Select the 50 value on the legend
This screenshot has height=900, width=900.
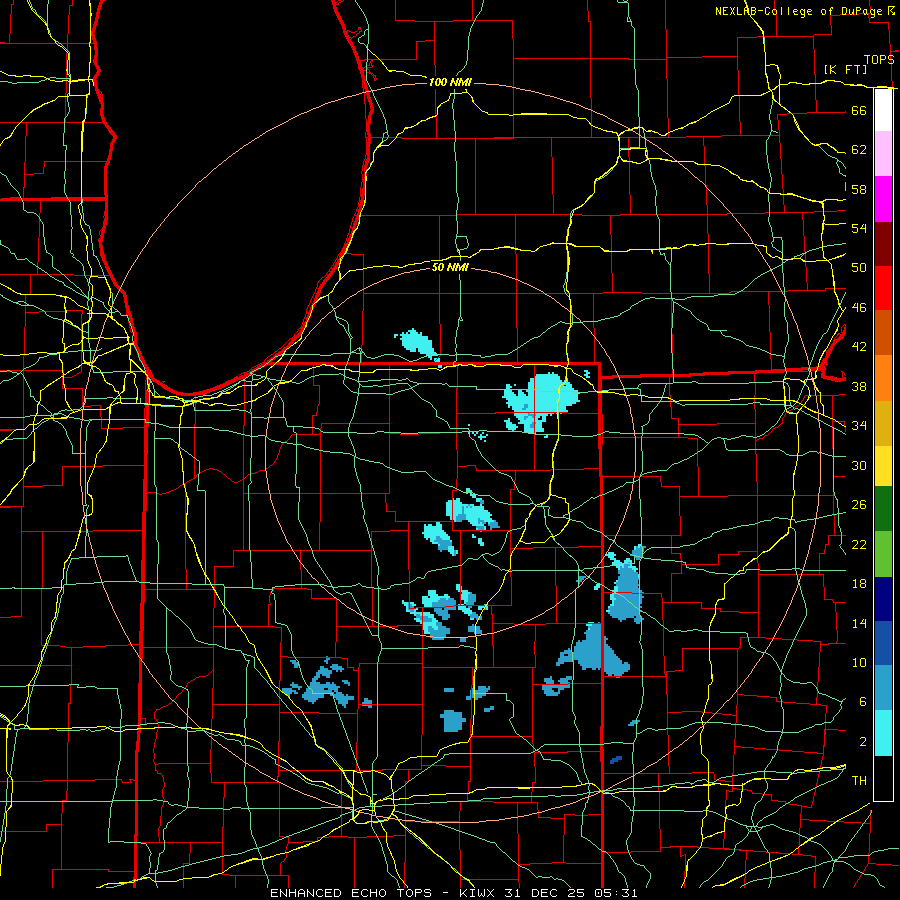pos(859,268)
